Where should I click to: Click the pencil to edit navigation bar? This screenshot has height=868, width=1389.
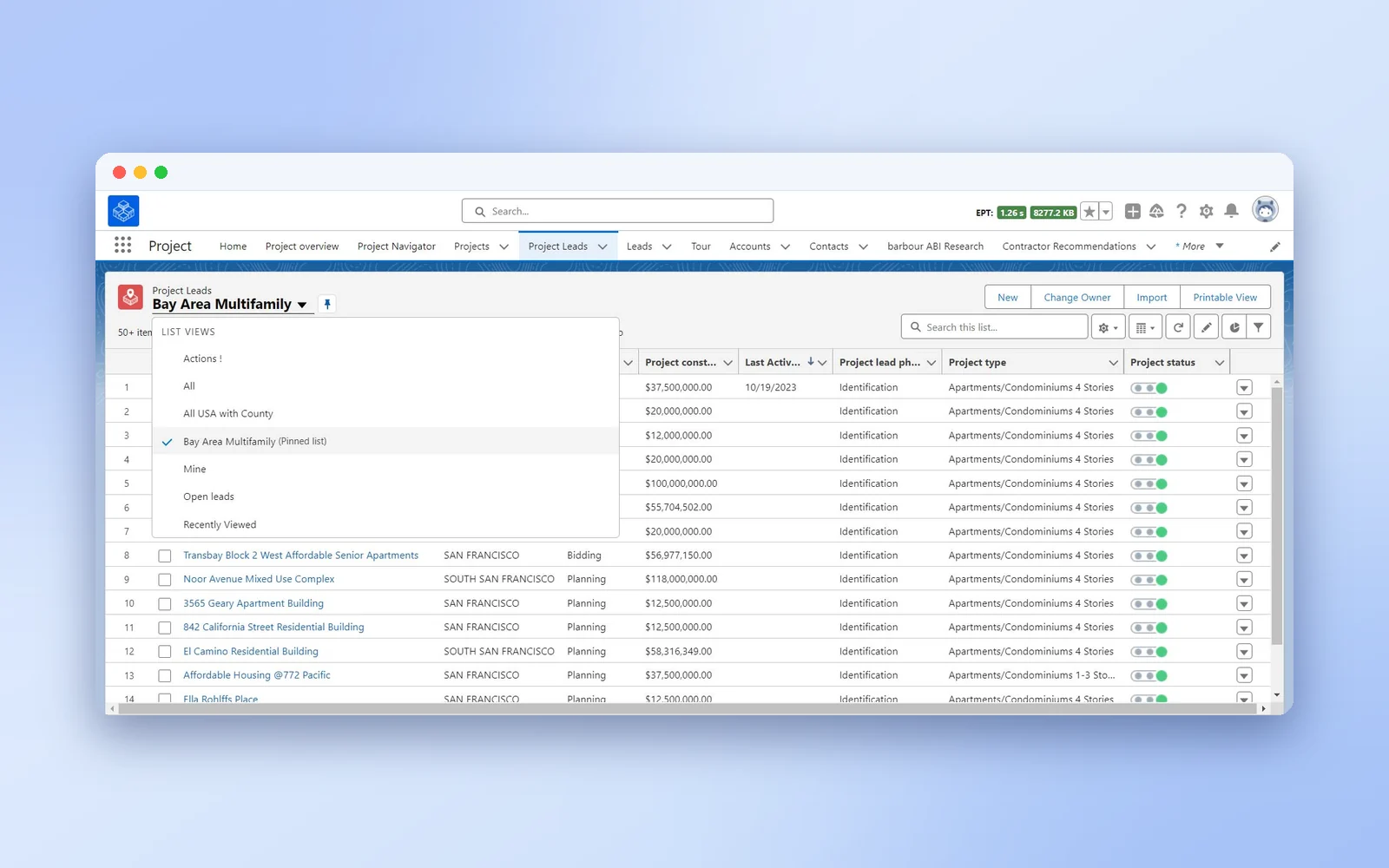[x=1274, y=247]
